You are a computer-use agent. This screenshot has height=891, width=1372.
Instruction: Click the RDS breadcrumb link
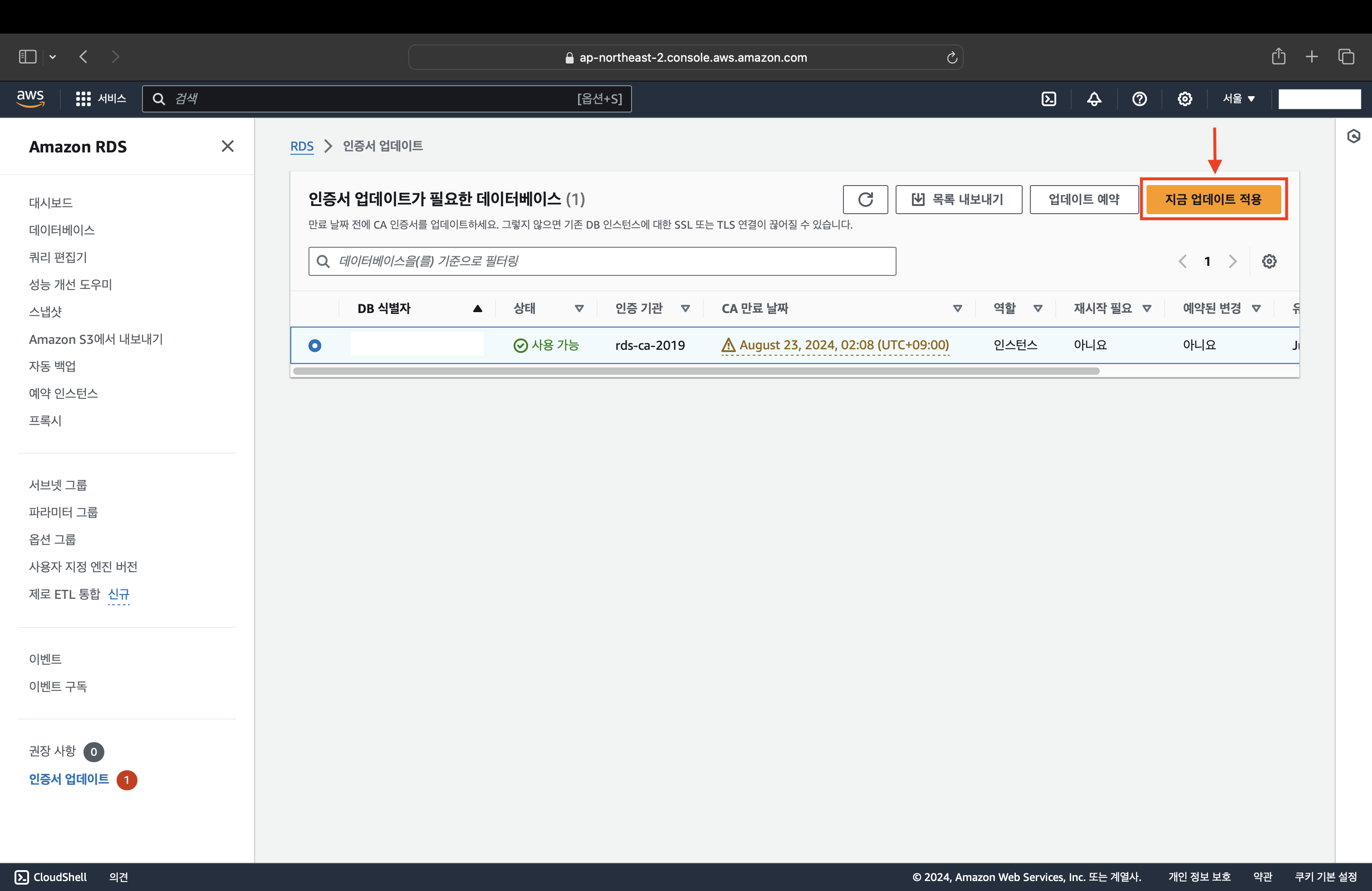[x=302, y=146]
